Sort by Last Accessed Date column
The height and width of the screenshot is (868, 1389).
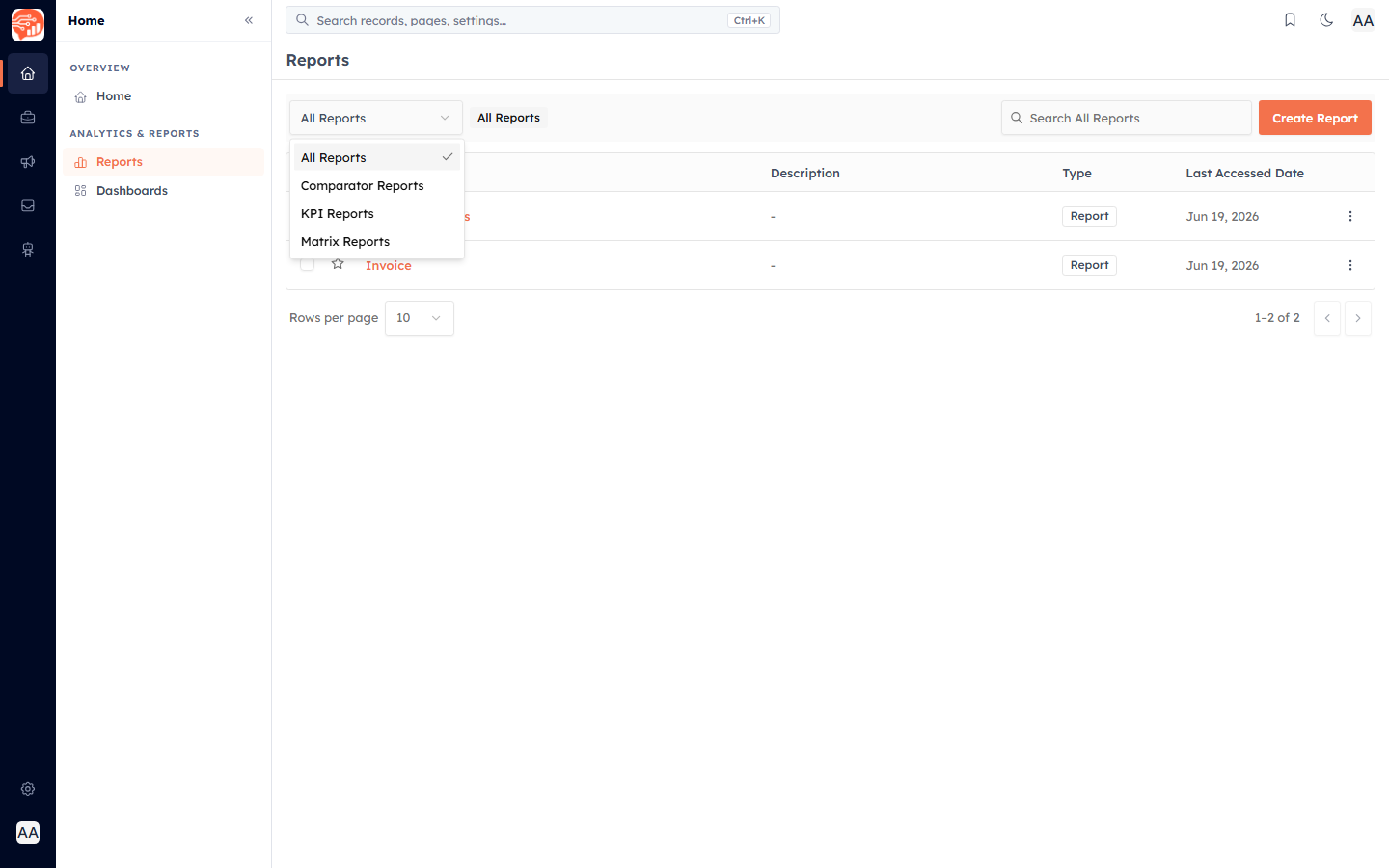click(1244, 174)
